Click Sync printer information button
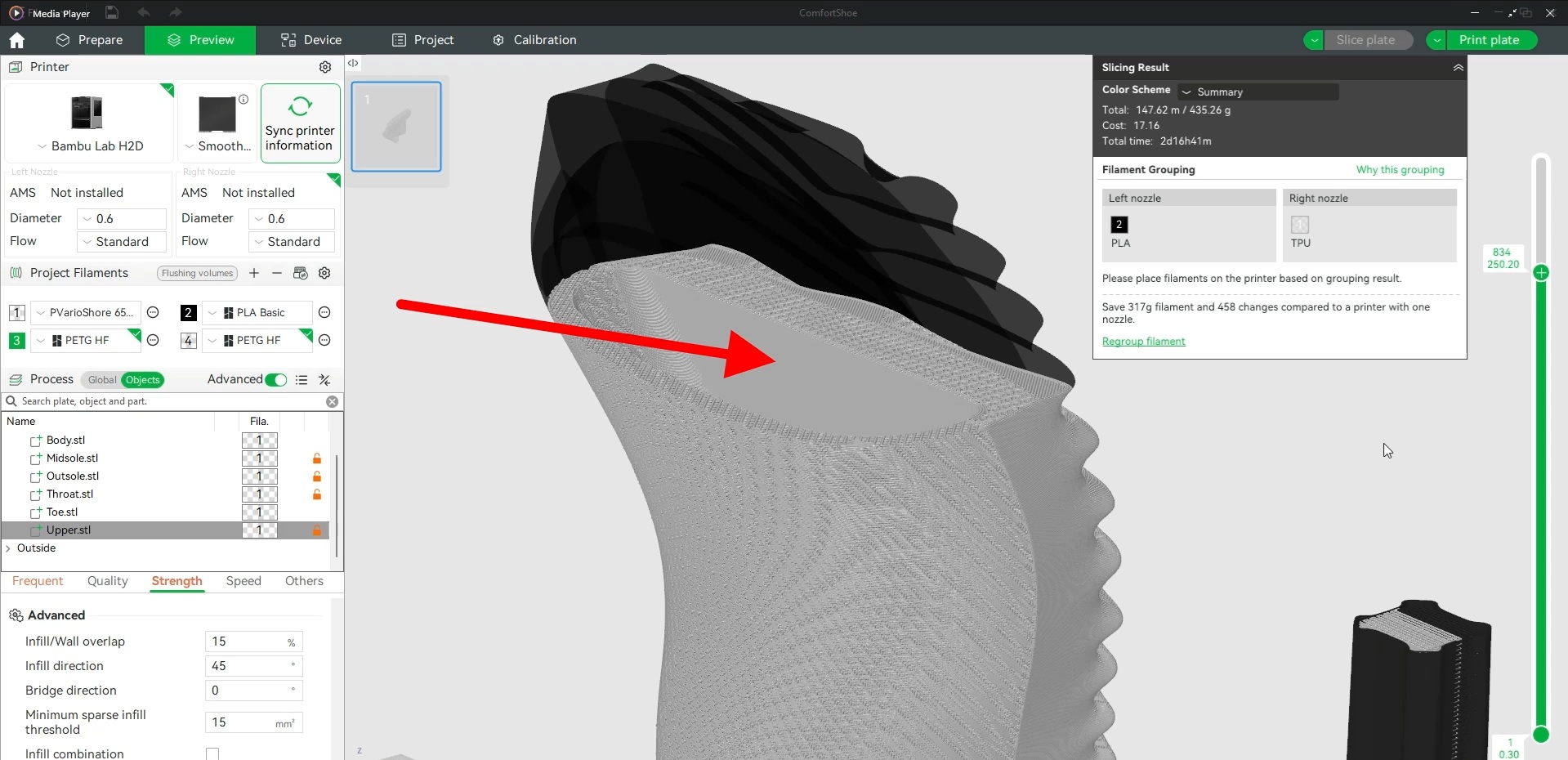Viewport: 1568px width, 760px height. point(300,123)
